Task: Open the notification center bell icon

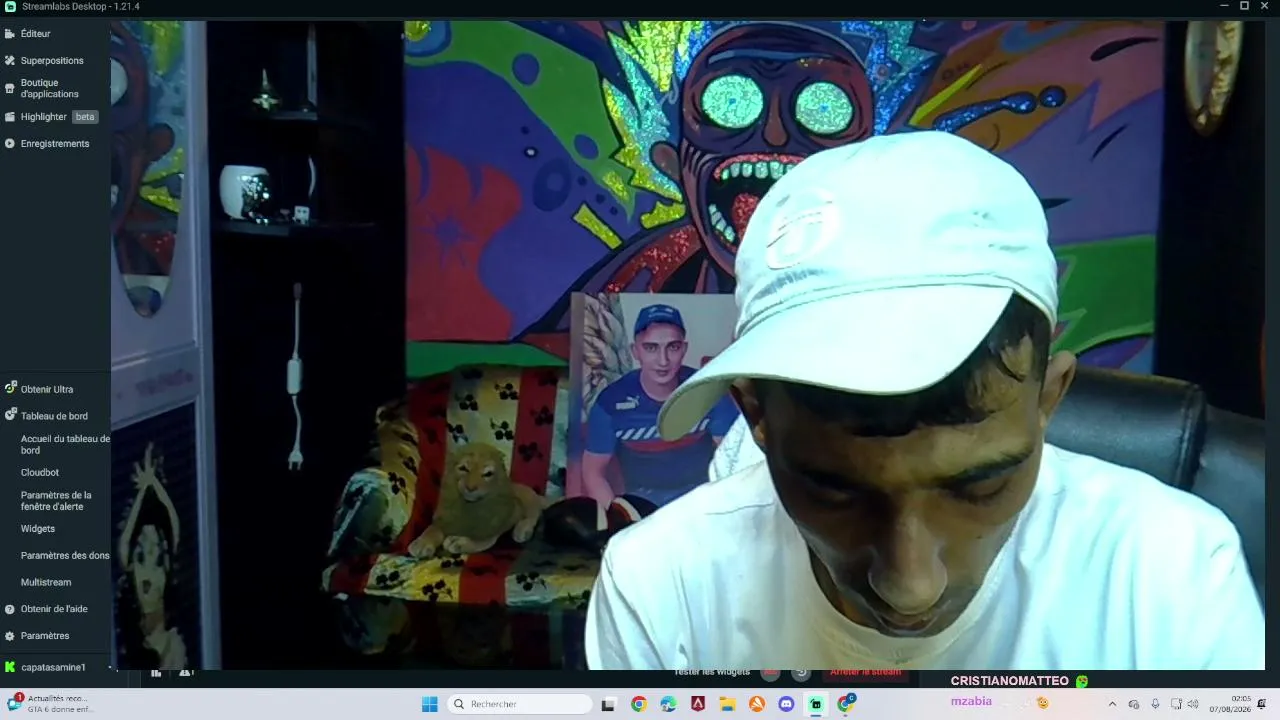Action: (x=1262, y=704)
